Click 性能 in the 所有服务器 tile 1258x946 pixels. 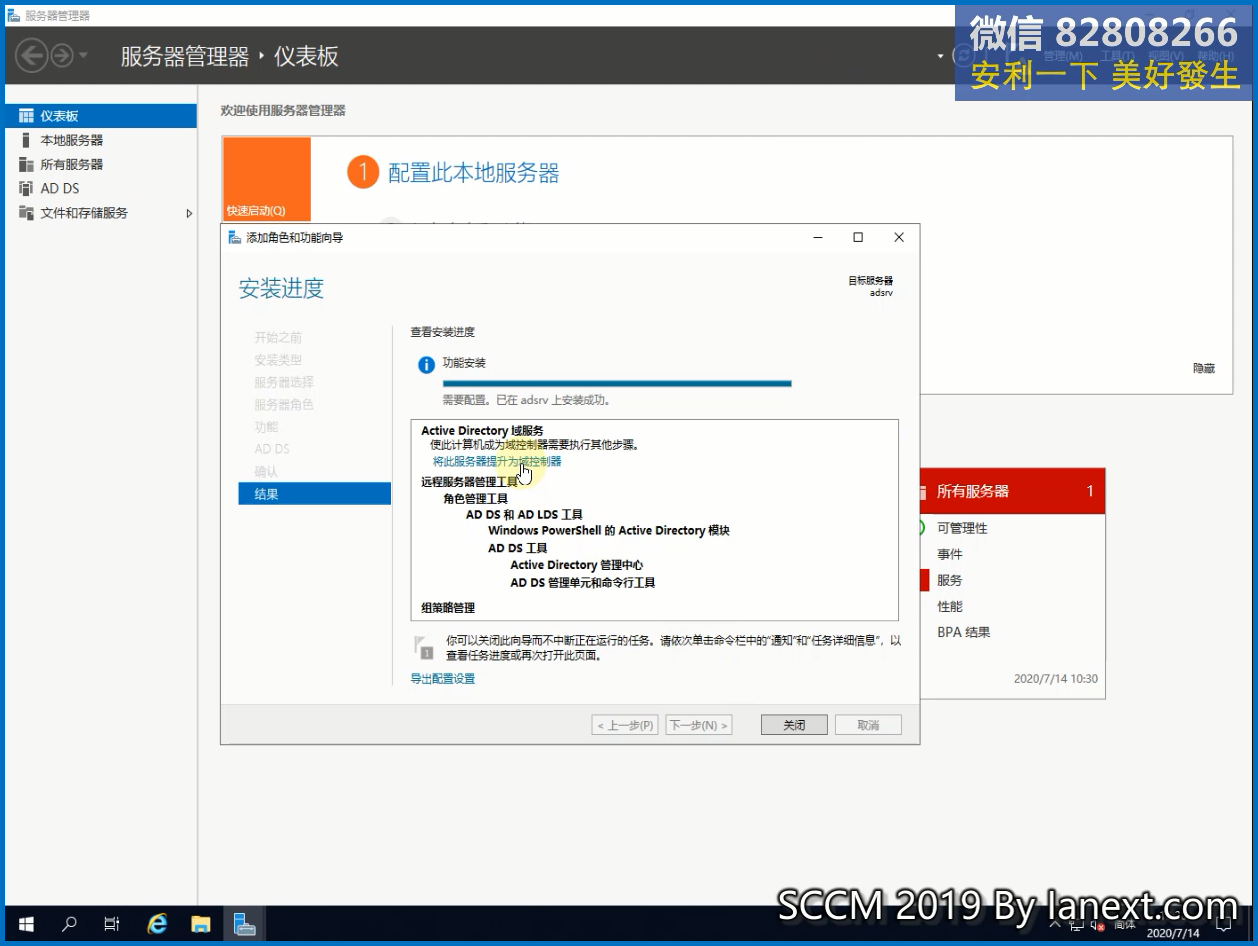click(x=950, y=606)
